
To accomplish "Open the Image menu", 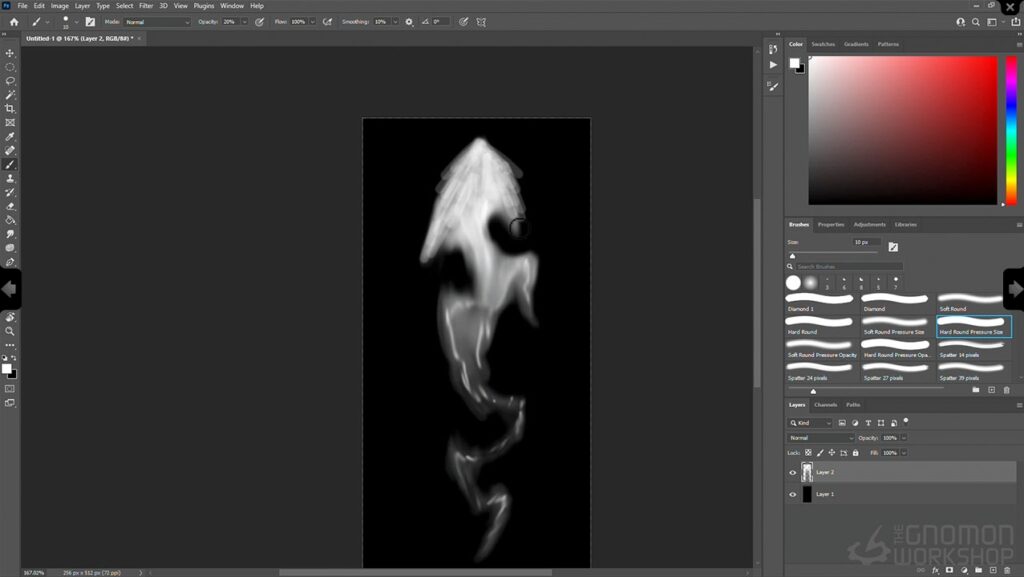I will point(59,6).
